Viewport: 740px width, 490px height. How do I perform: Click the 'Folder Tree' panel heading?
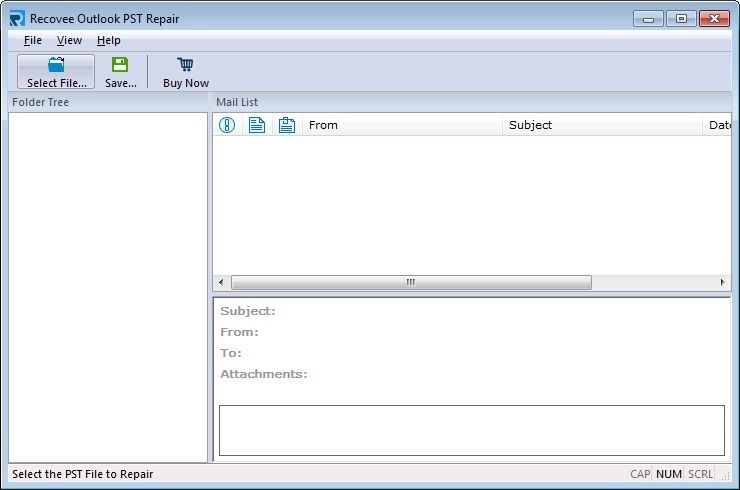pyautogui.click(x=41, y=102)
